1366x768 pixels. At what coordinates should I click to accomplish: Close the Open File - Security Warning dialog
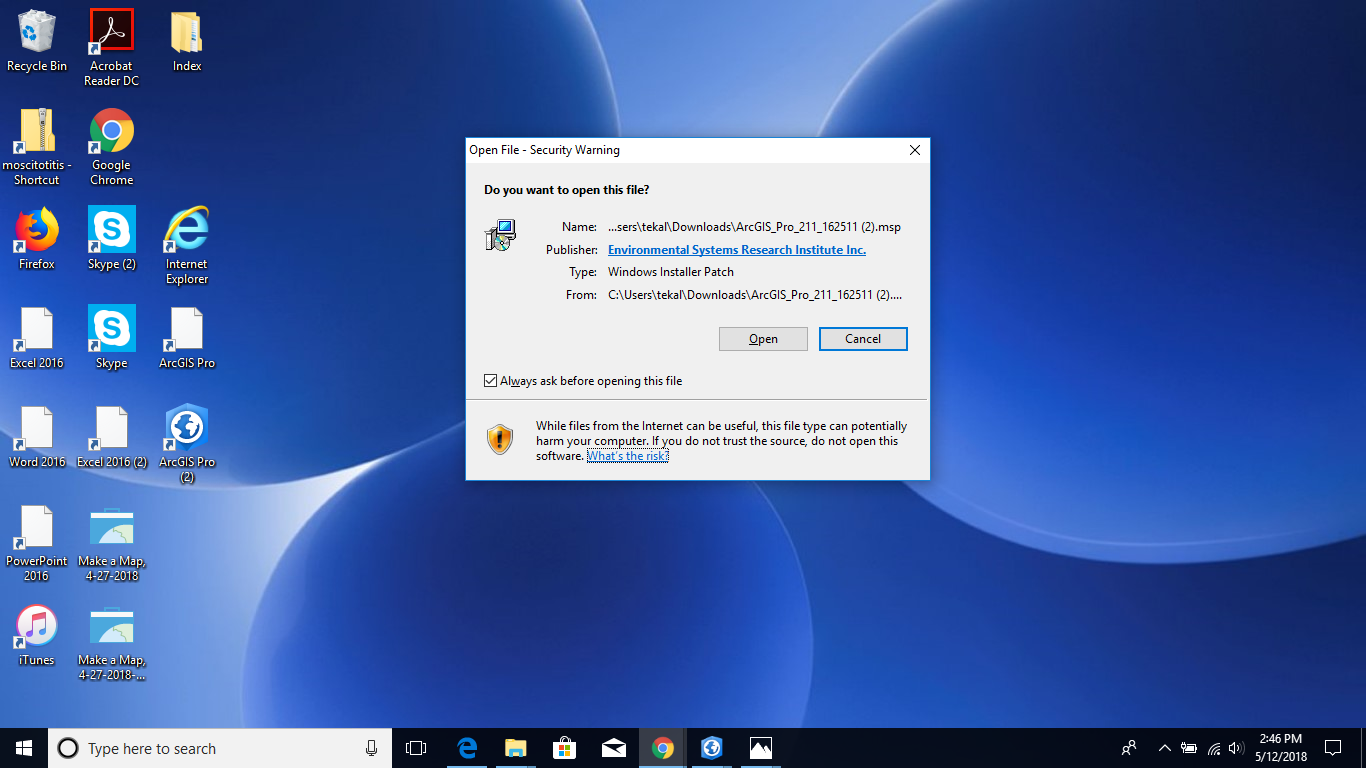pos(914,150)
